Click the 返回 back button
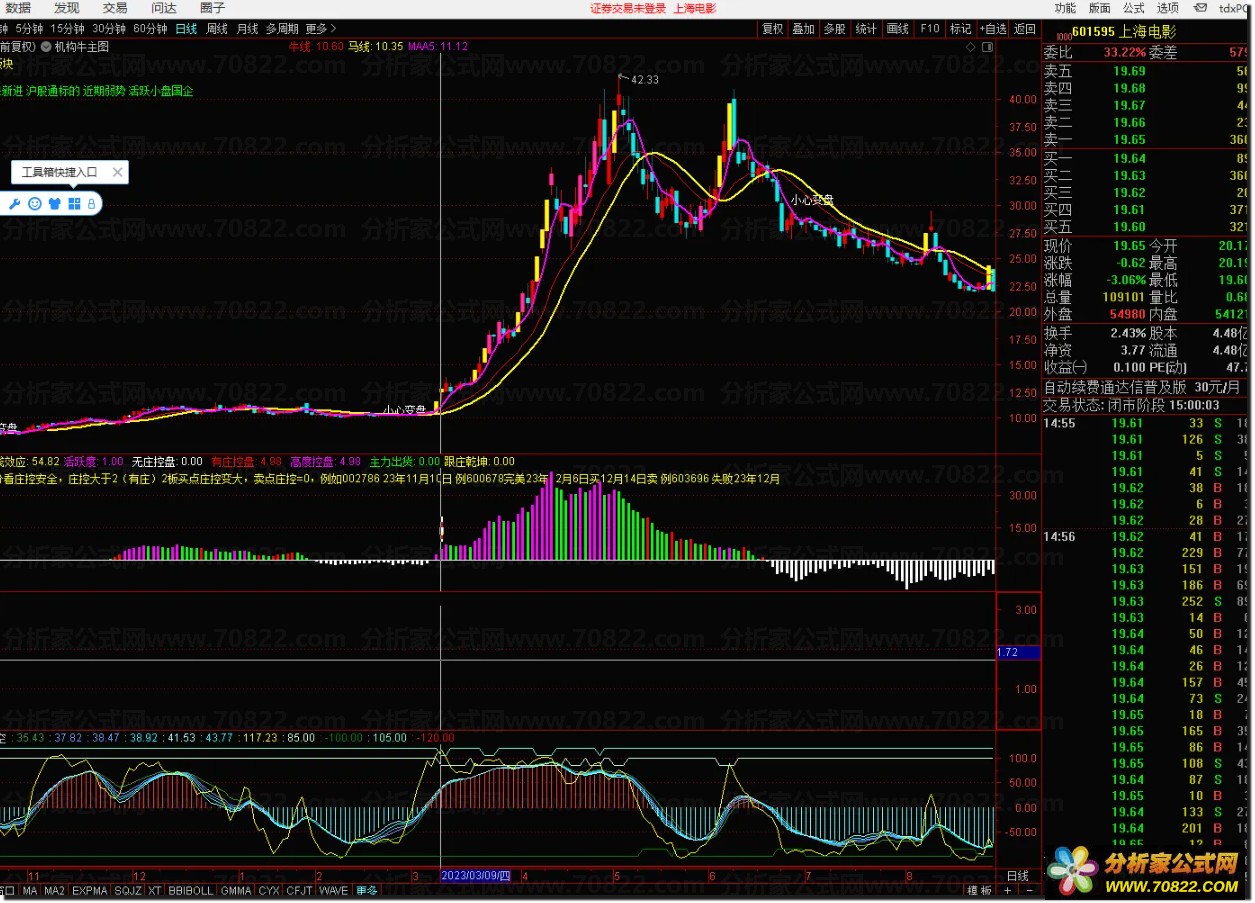The height and width of the screenshot is (903, 1255). point(1025,29)
